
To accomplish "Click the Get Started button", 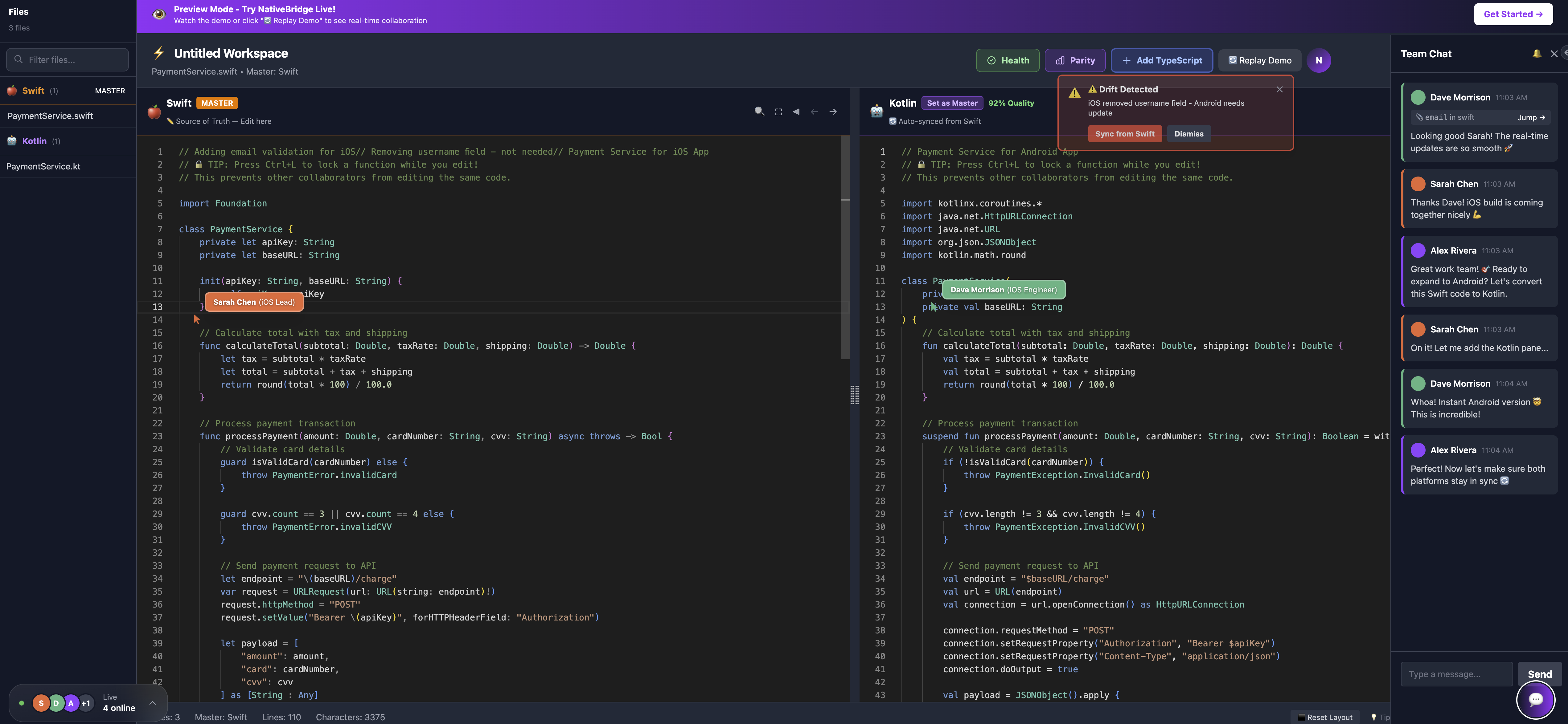I will point(1513,13).
